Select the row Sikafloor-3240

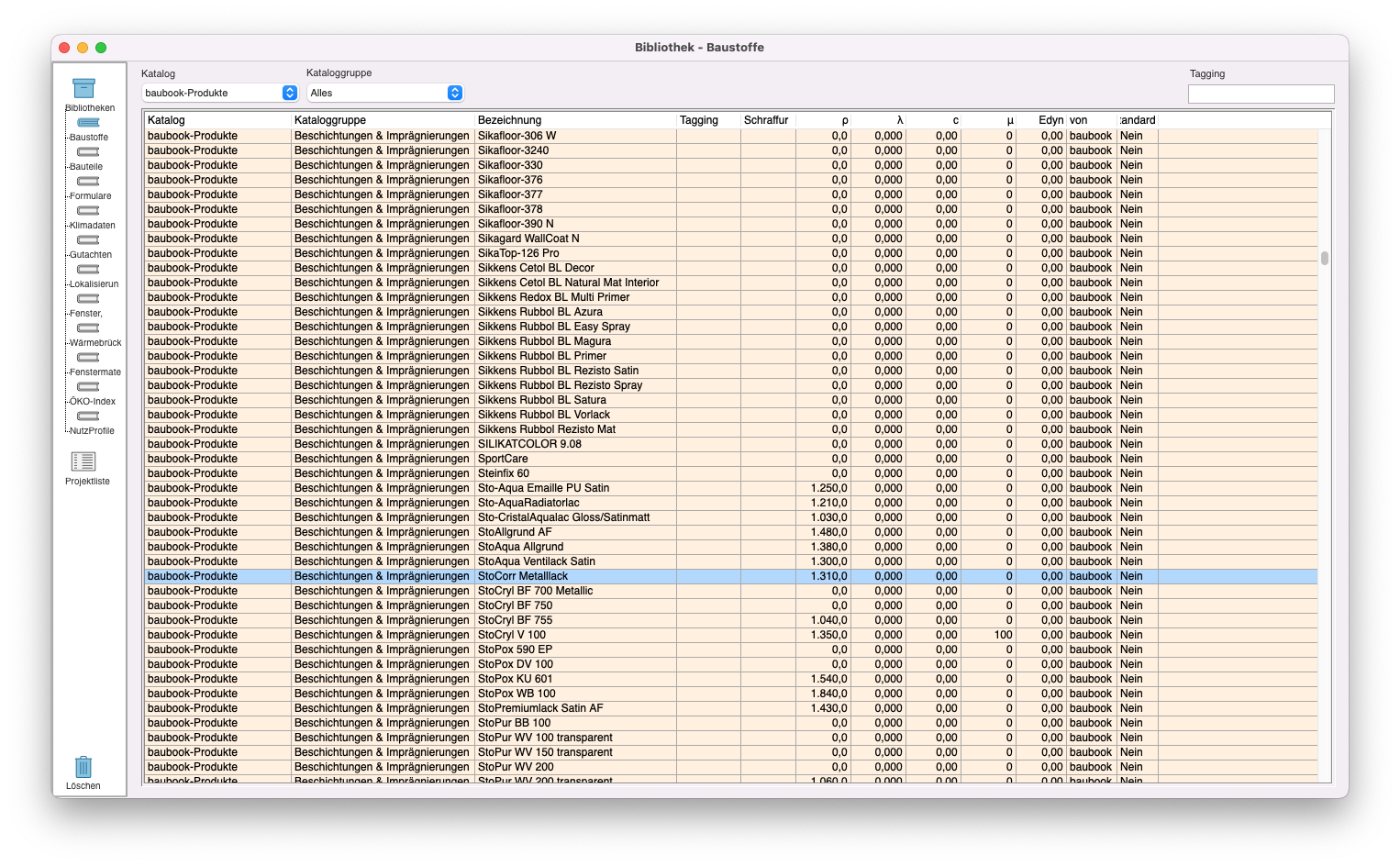coord(731,150)
